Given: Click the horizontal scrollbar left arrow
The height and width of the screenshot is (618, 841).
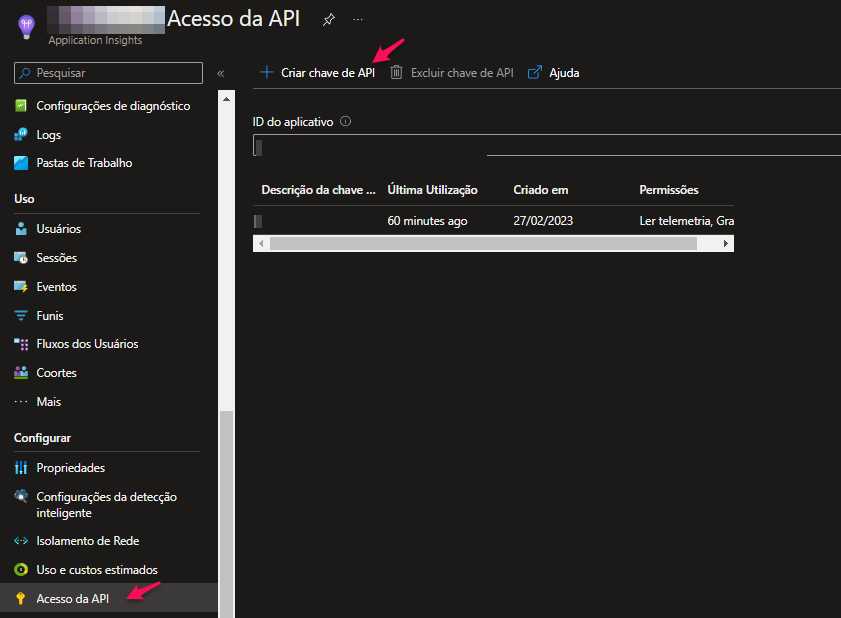Looking at the screenshot, I should click(261, 243).
